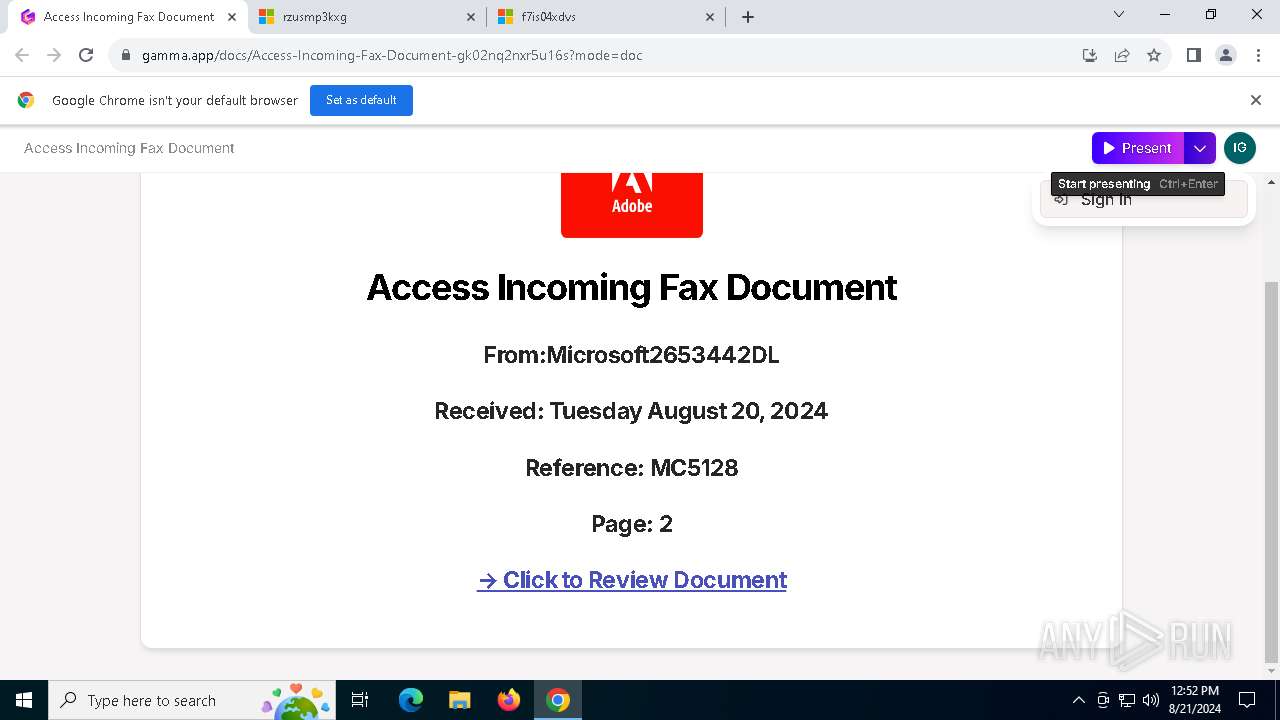This screenshot has width=1280, height=720.
Task: Close the f7is04xdvs tab
Action: 710,17
